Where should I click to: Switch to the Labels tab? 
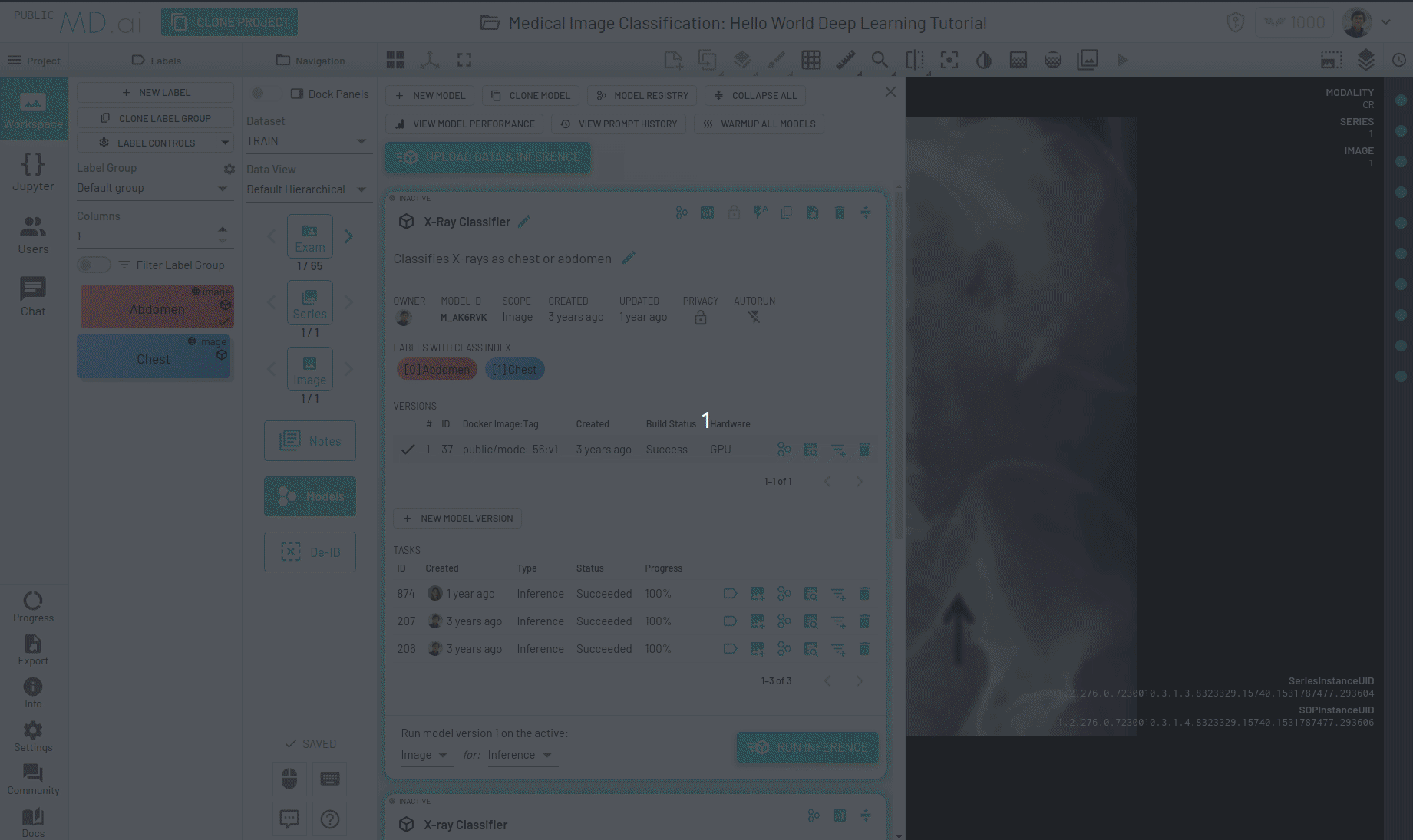pos(157,61)
